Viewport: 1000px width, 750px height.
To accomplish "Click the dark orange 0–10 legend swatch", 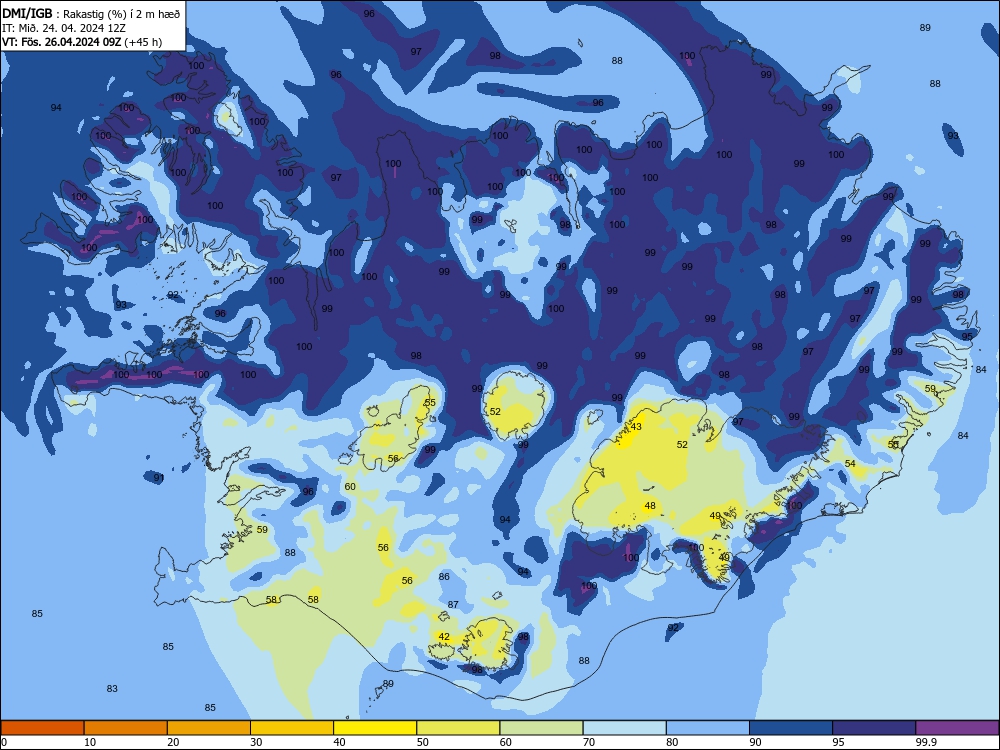I will [x=42, y=728].
